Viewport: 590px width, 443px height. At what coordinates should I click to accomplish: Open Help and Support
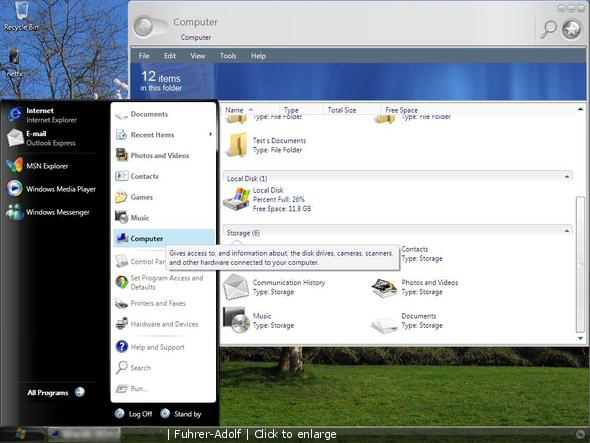pos(164,347)
